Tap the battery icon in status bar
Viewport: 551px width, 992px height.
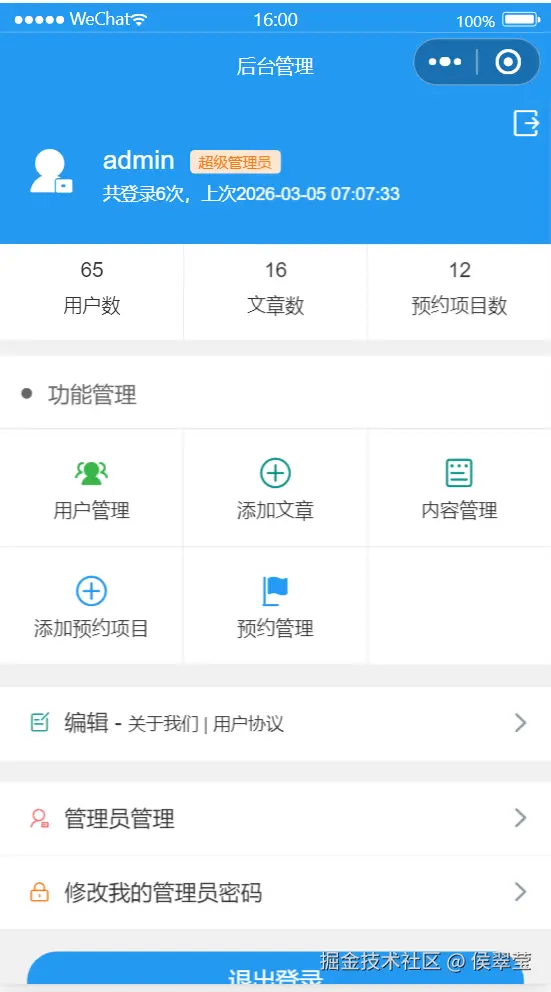click(x=521, y=20)
